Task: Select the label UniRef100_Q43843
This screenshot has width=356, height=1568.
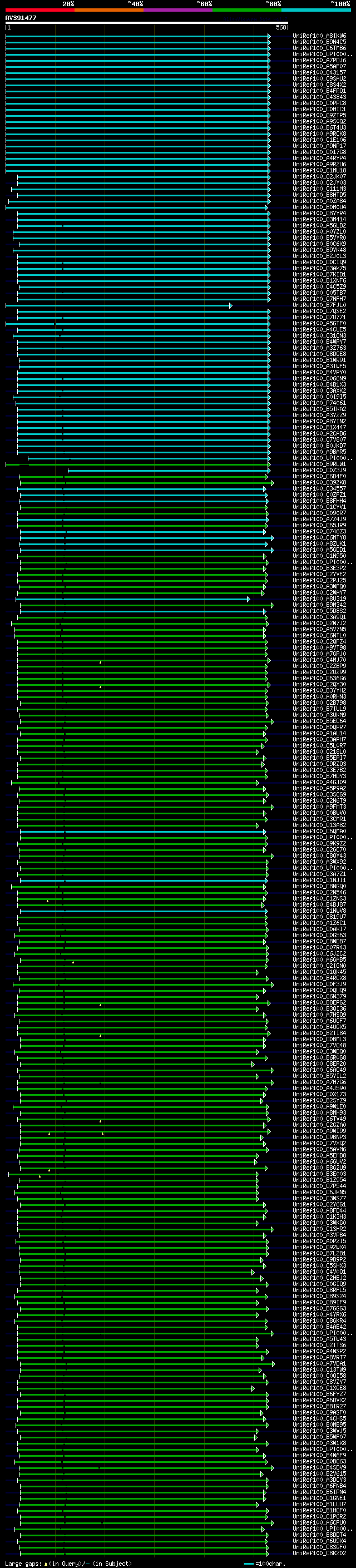Action: pos(319,97)
